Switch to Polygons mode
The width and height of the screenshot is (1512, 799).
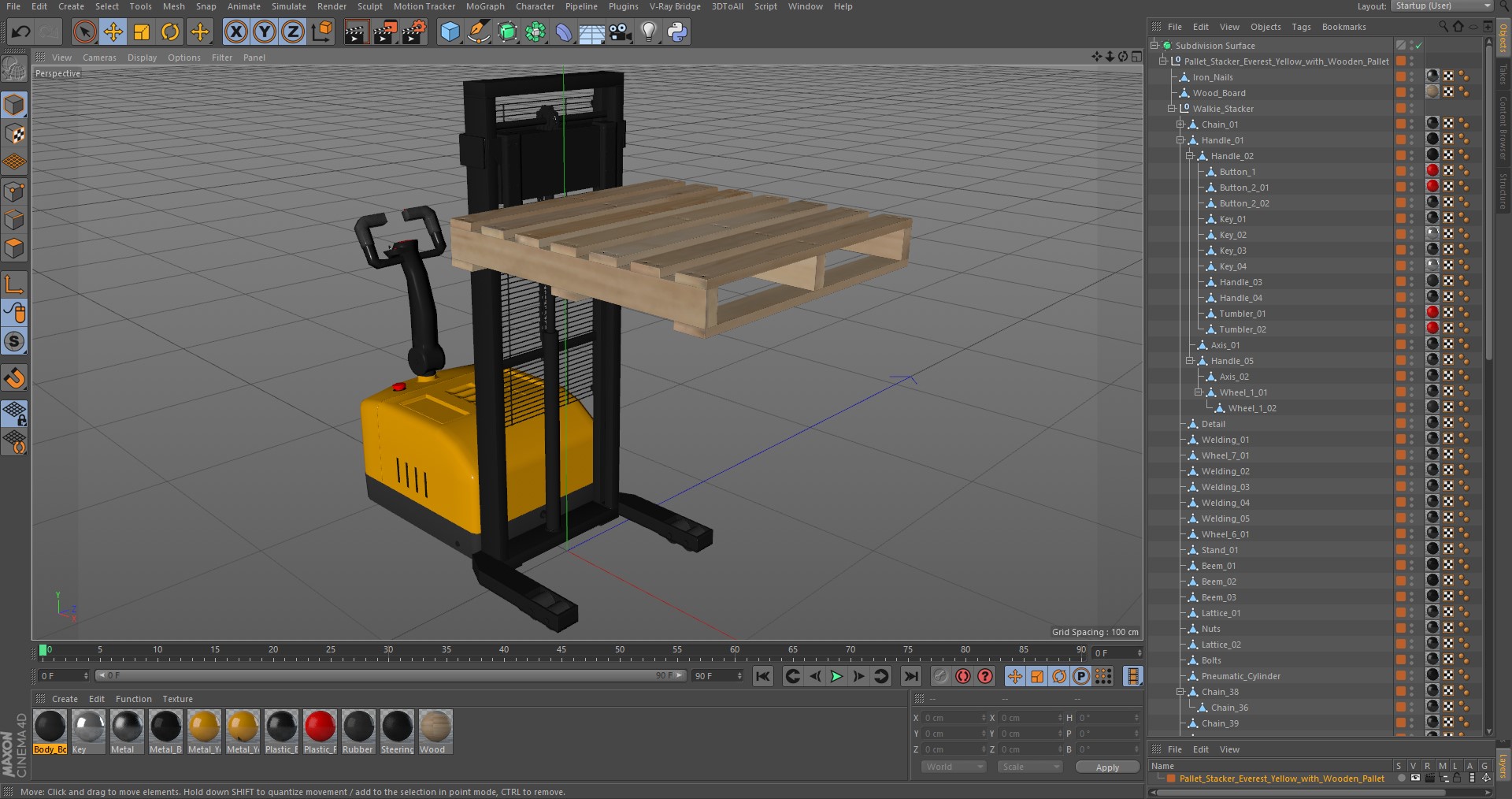14,248
